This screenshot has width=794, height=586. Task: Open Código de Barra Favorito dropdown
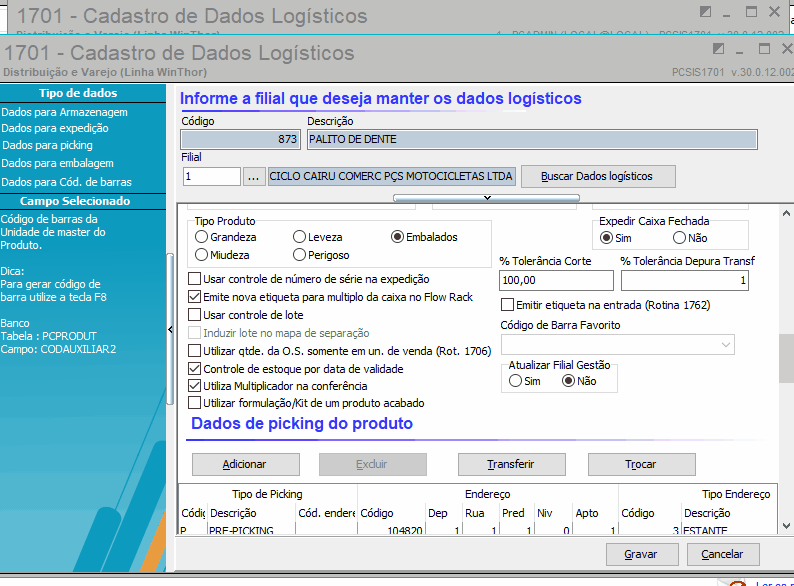click(726, 345)
